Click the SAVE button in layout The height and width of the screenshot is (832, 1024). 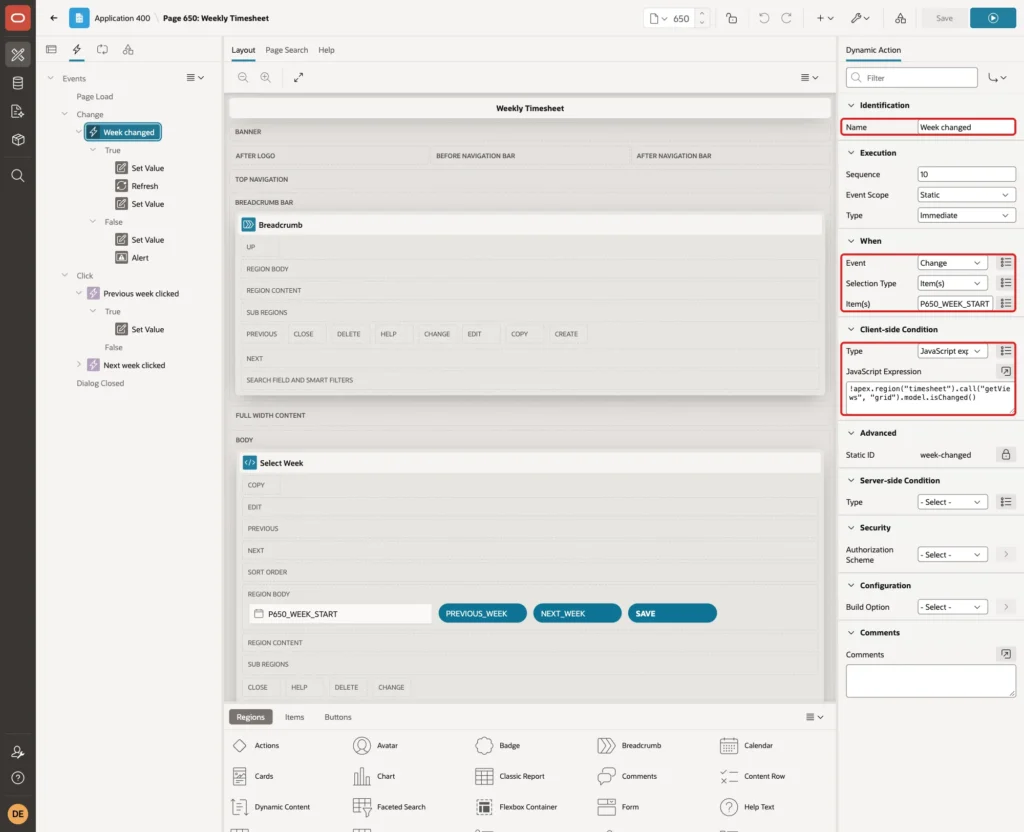click(x=672, y=614)
